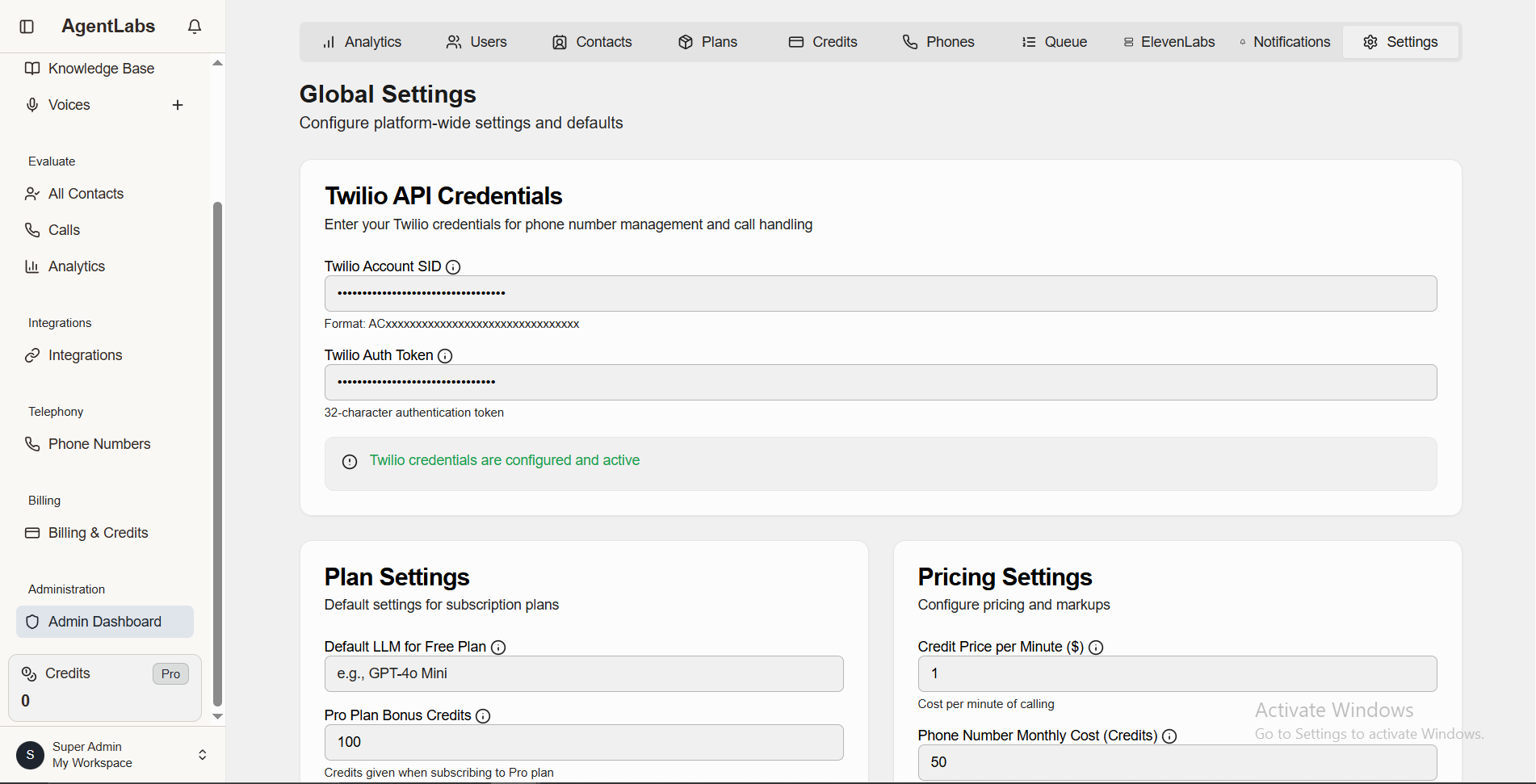1536x784 pixels.
Task: Switch to the Queue tab
Action: [1054, 42]
